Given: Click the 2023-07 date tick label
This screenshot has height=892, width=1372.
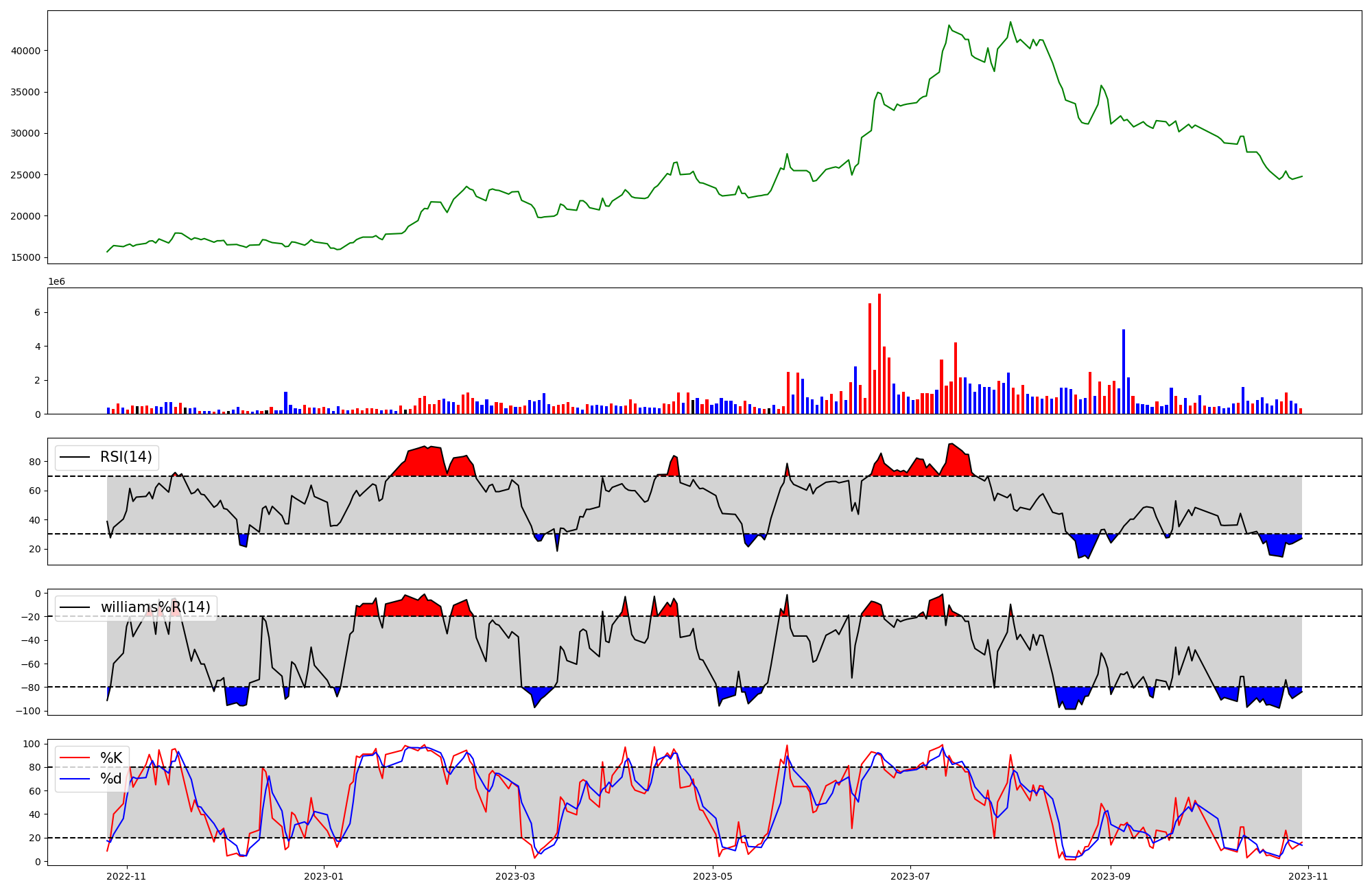Looking at the screenshot, I should (x=910, y=876).
